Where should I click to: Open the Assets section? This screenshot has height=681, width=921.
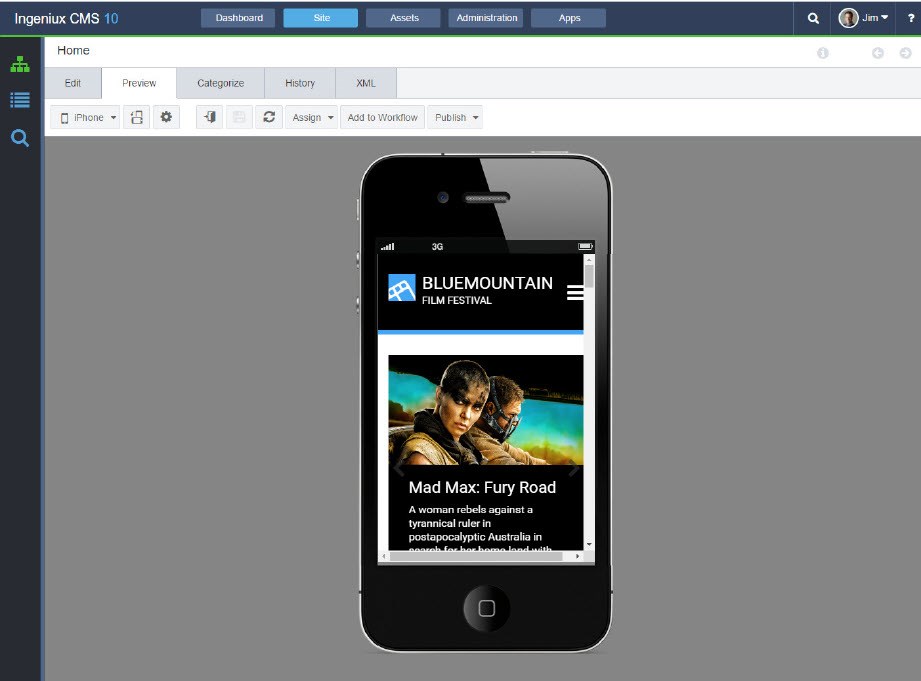[x=403, y=18]
